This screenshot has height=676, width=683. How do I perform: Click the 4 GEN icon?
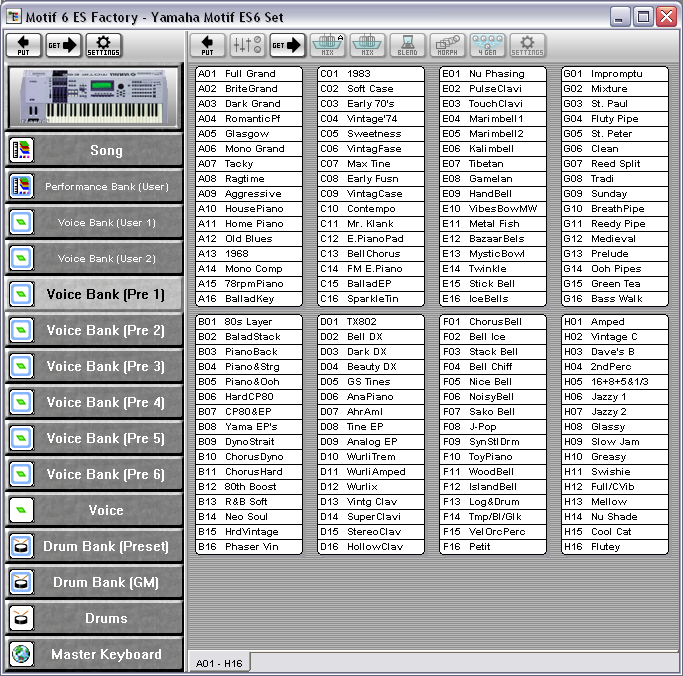click(487, 45)
